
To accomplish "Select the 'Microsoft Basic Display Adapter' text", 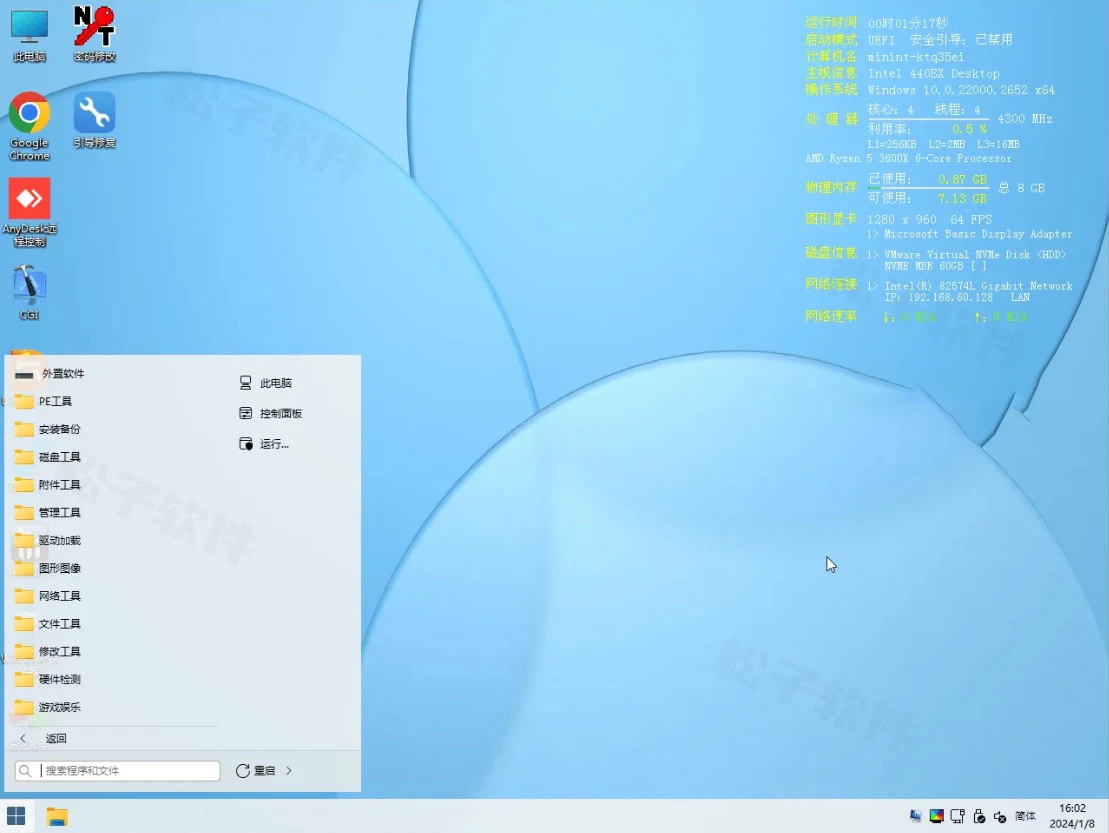I will tap(978, 234).
